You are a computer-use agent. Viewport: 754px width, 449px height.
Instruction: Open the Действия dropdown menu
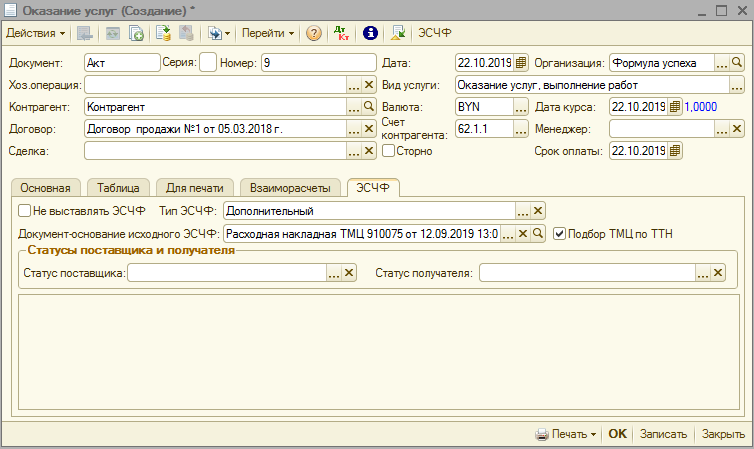35,33
